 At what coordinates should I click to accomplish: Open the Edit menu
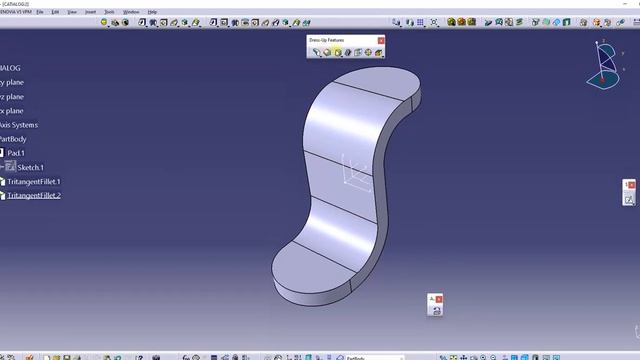point(55,12)
